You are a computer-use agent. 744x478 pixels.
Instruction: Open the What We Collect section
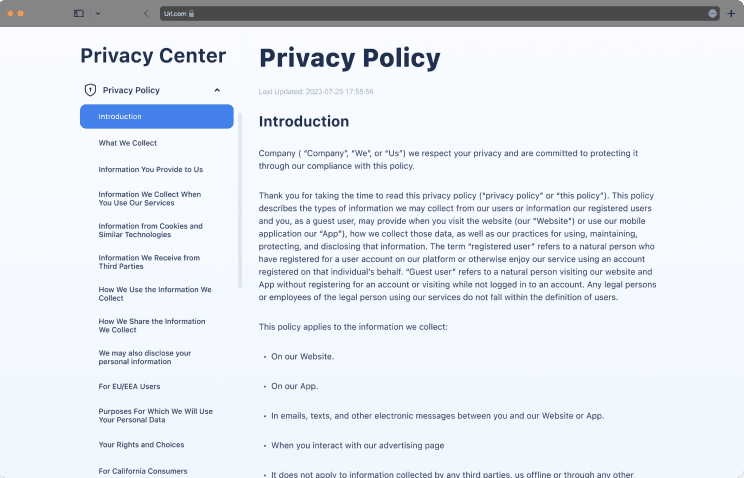pos(127,143)
